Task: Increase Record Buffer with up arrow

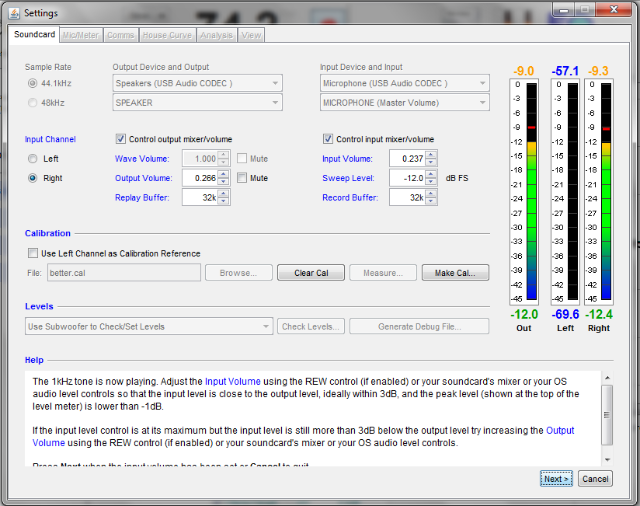Action: 431,194
